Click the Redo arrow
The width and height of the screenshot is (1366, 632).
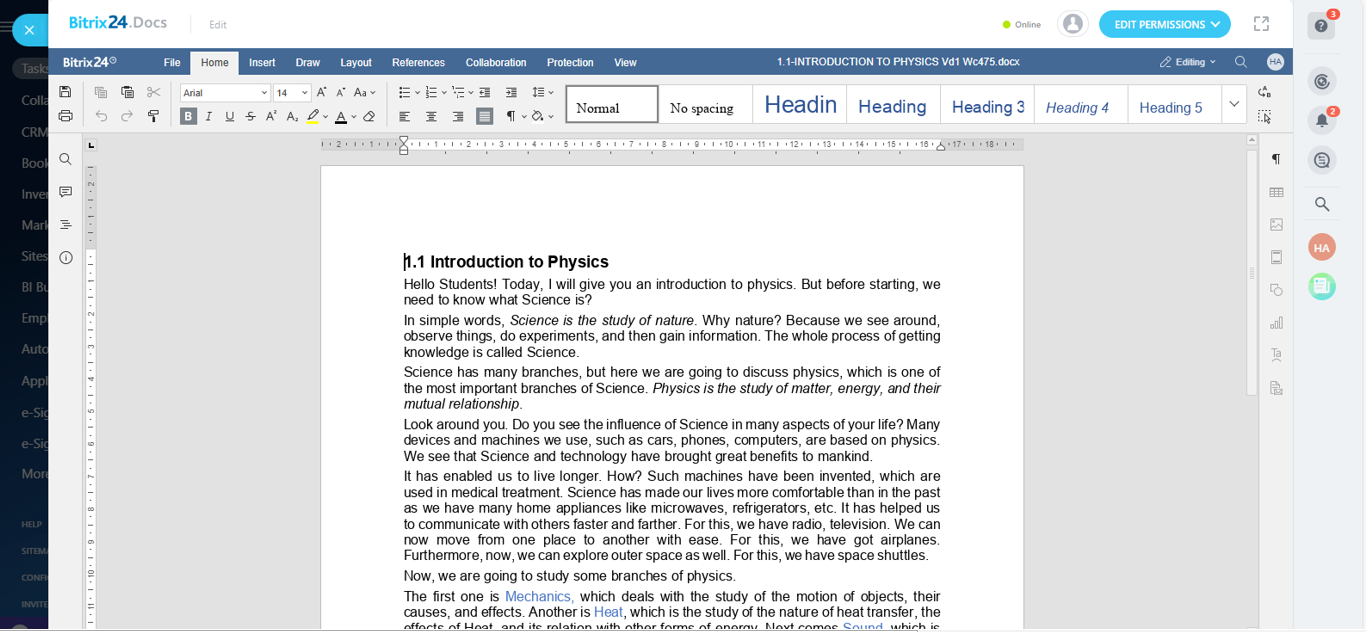point(127,116)
